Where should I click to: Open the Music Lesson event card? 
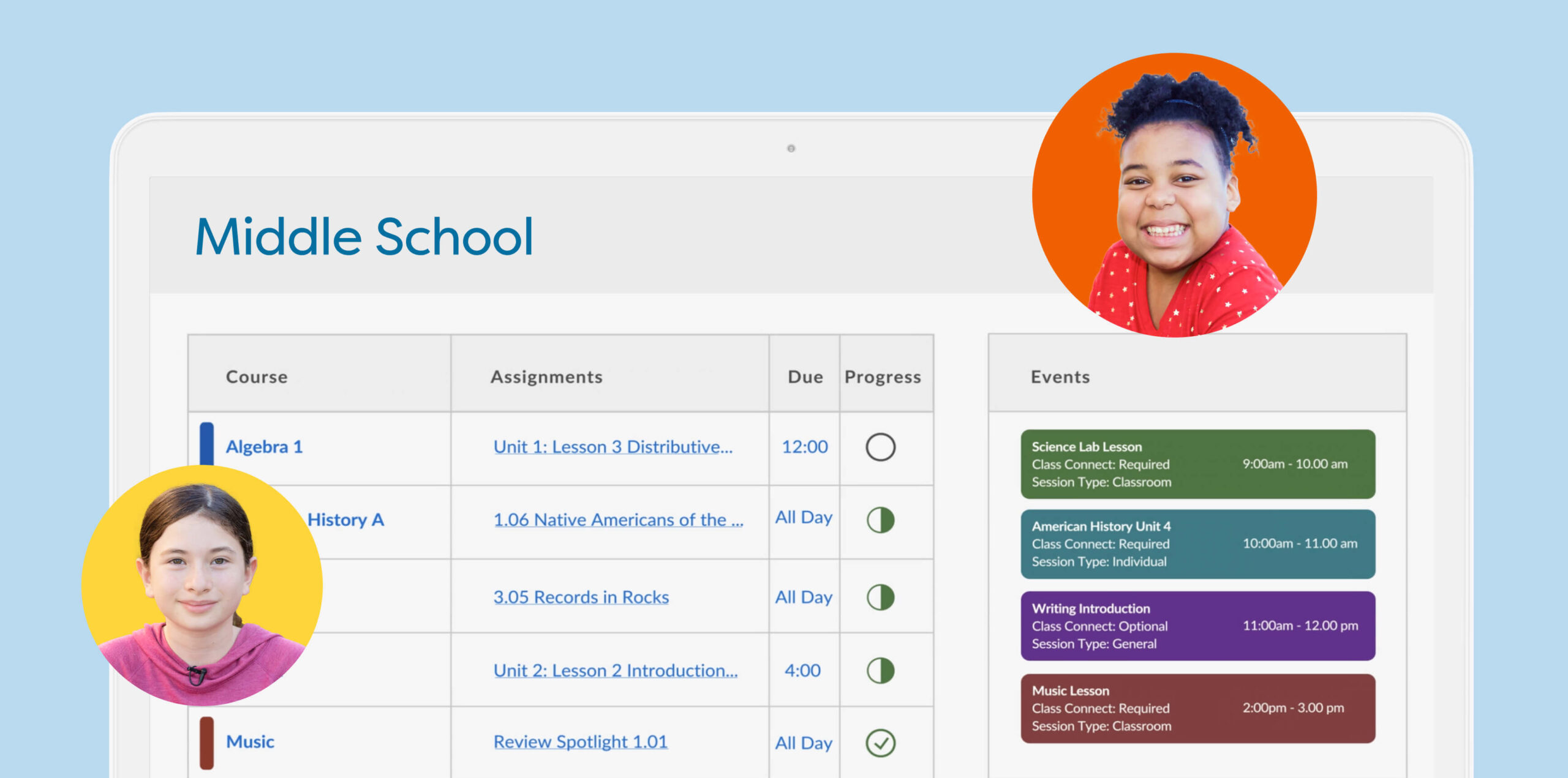pos(1197,708)
